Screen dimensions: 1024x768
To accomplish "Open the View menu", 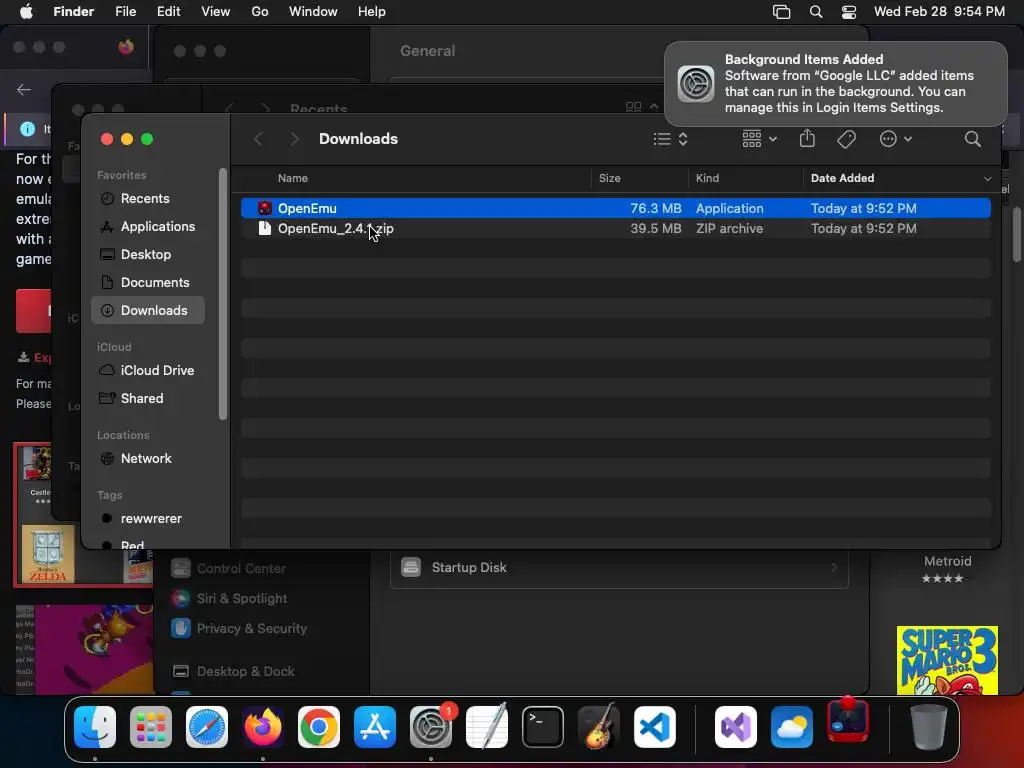I will 216,12.
